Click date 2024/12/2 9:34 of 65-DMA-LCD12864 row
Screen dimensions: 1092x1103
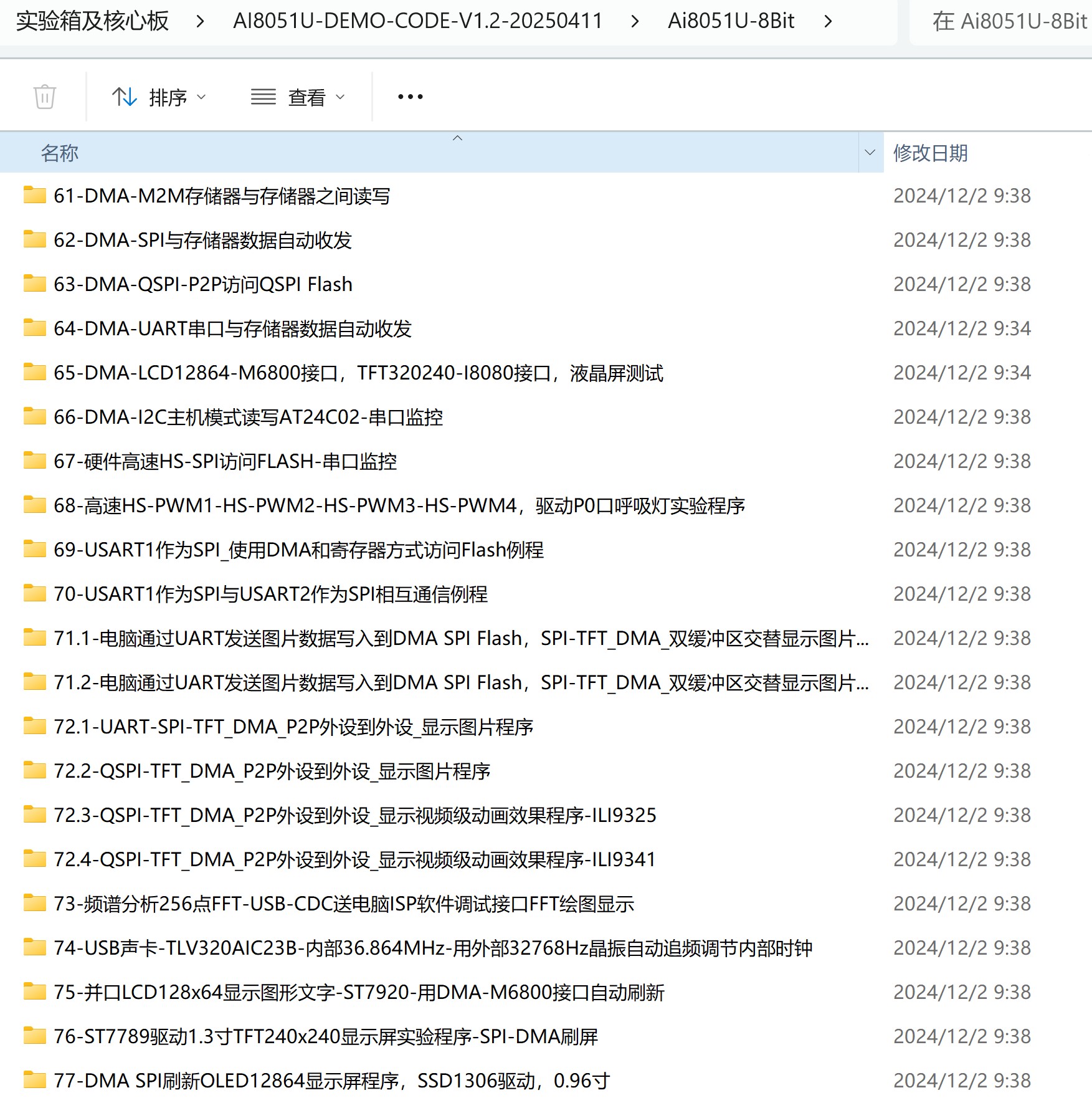coord(962,373)
